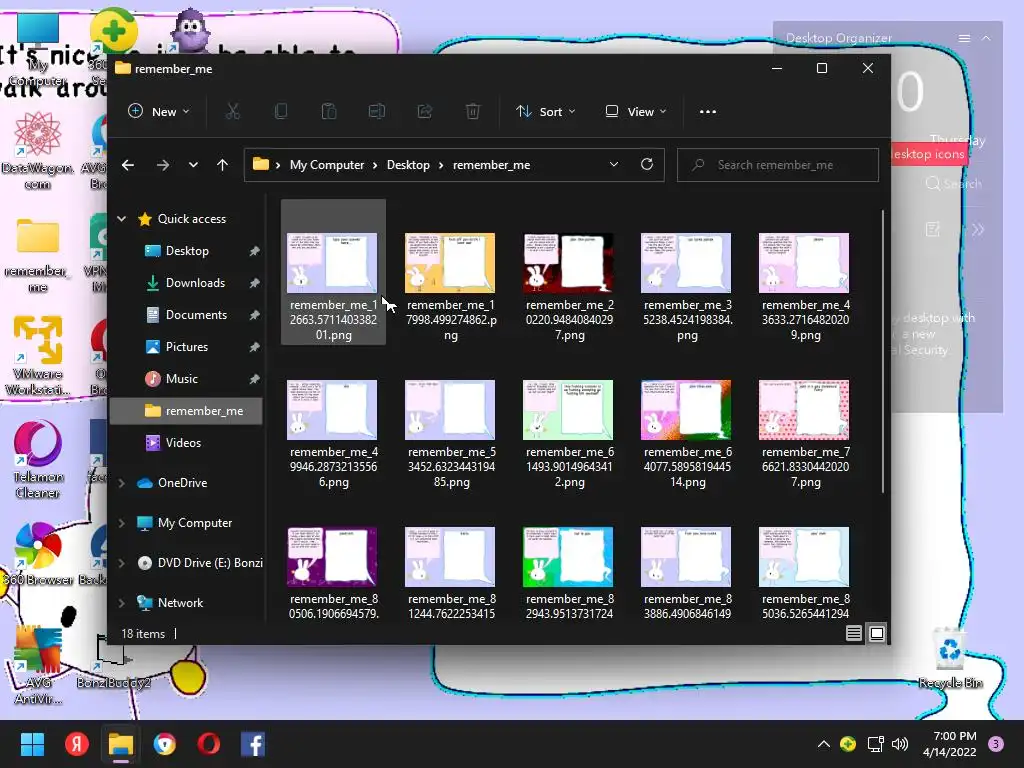This screenshot has width=1024, height=768.
Task: Open Windows Start menu
Action: (32, 744)
